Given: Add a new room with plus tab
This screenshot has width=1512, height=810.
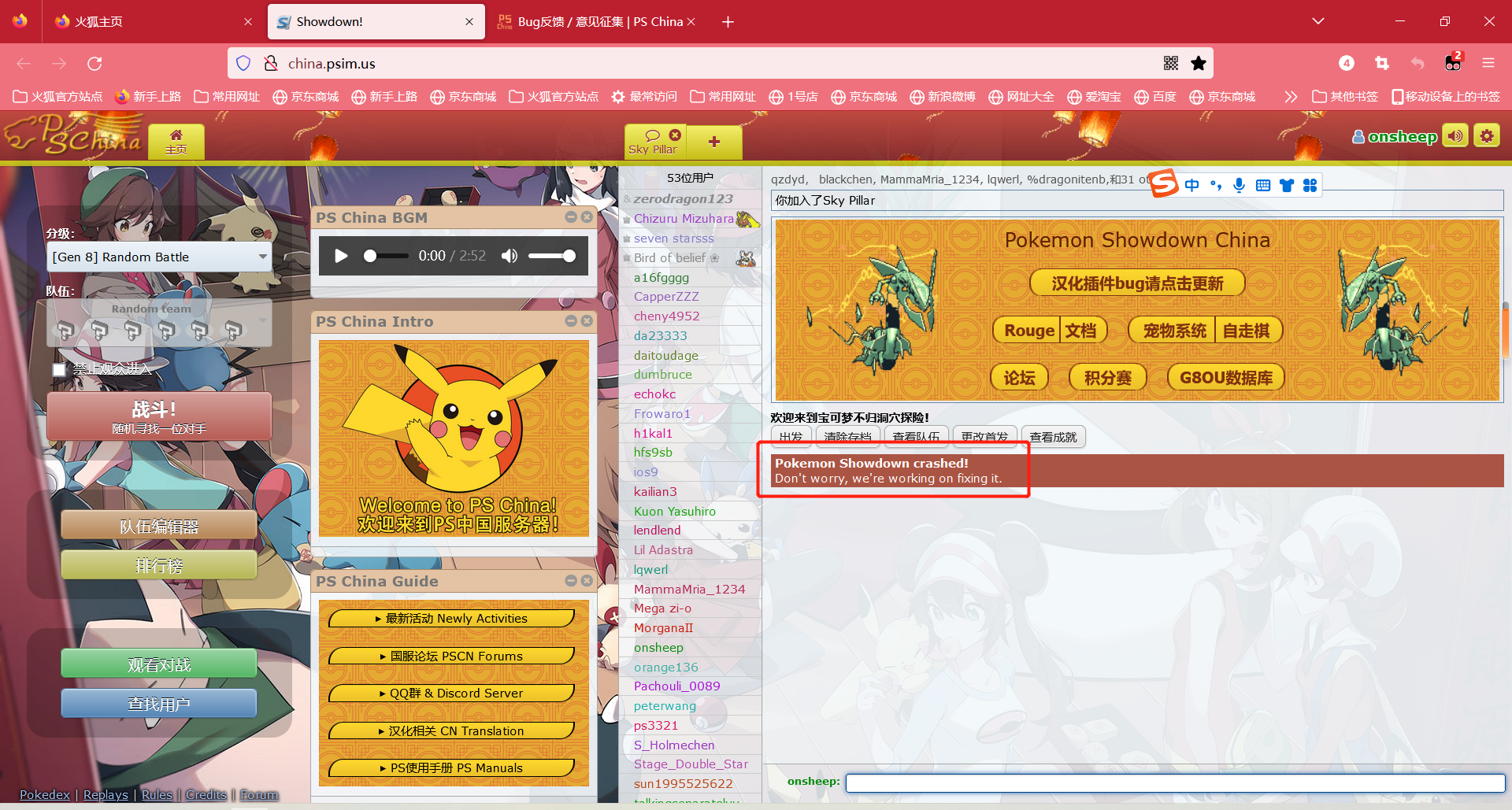Looking at the screenshot, I should pos(714,142).
